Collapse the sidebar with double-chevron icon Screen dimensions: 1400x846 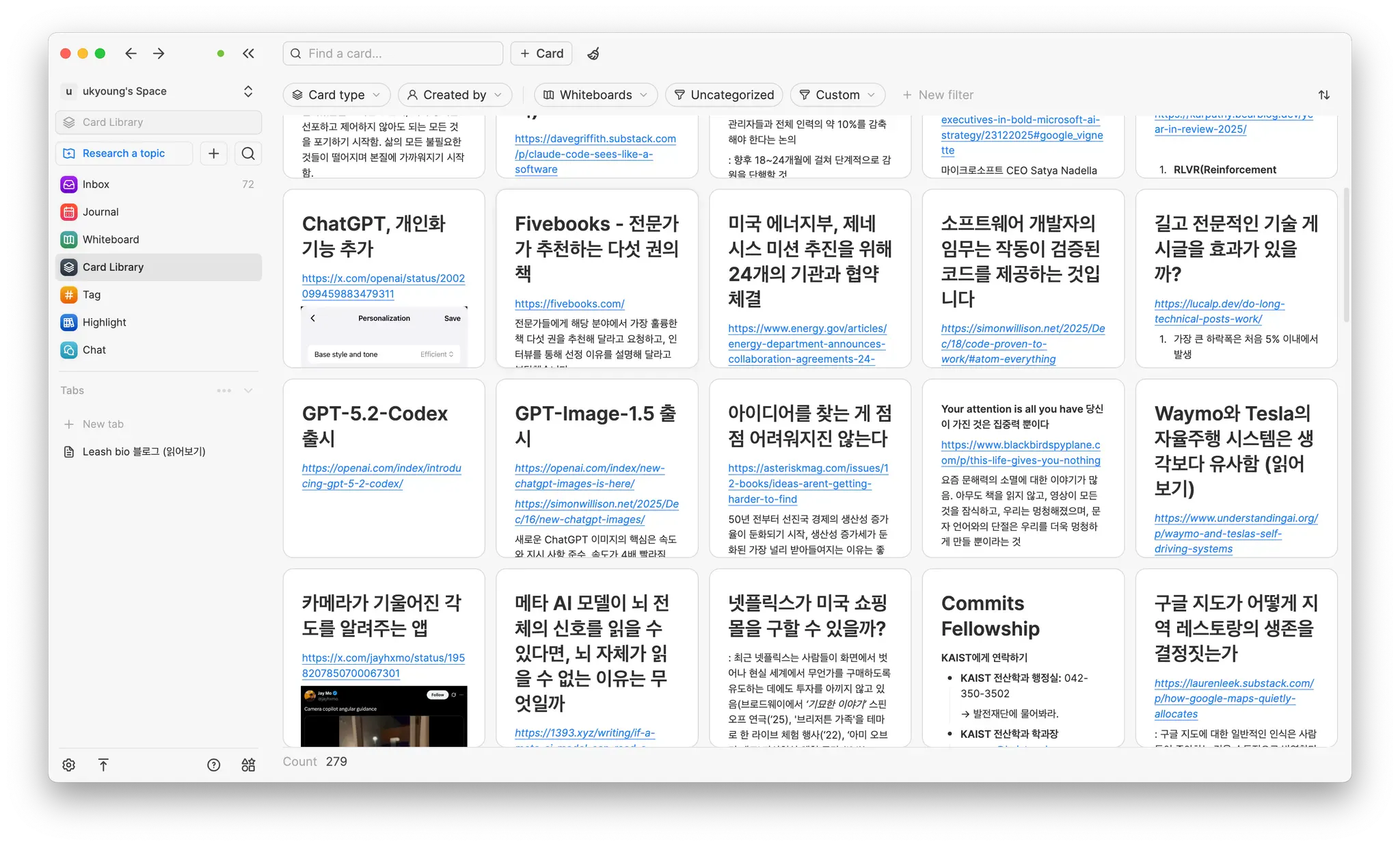[248, 53]
